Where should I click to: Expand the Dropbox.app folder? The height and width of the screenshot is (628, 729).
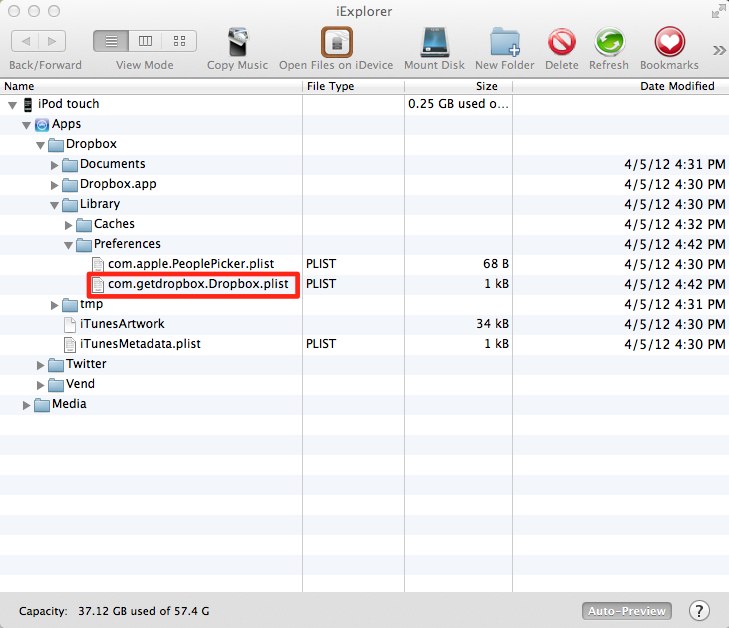point(54,185)
